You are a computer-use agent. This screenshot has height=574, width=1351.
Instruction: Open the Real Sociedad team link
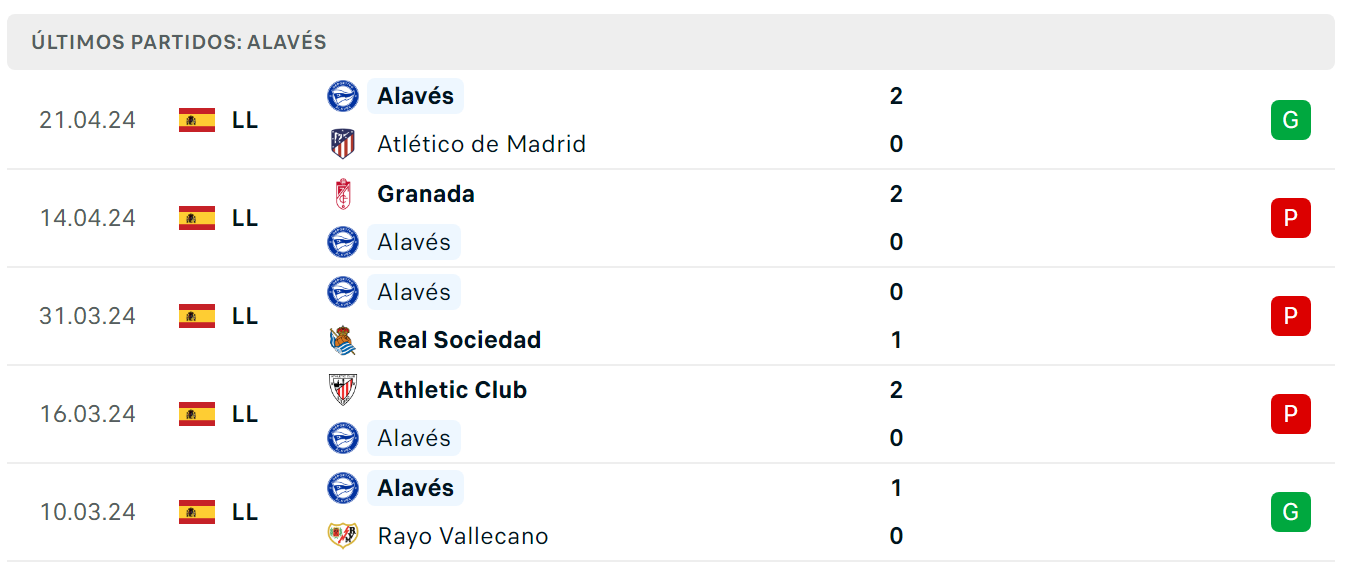(x=459, y=340)
